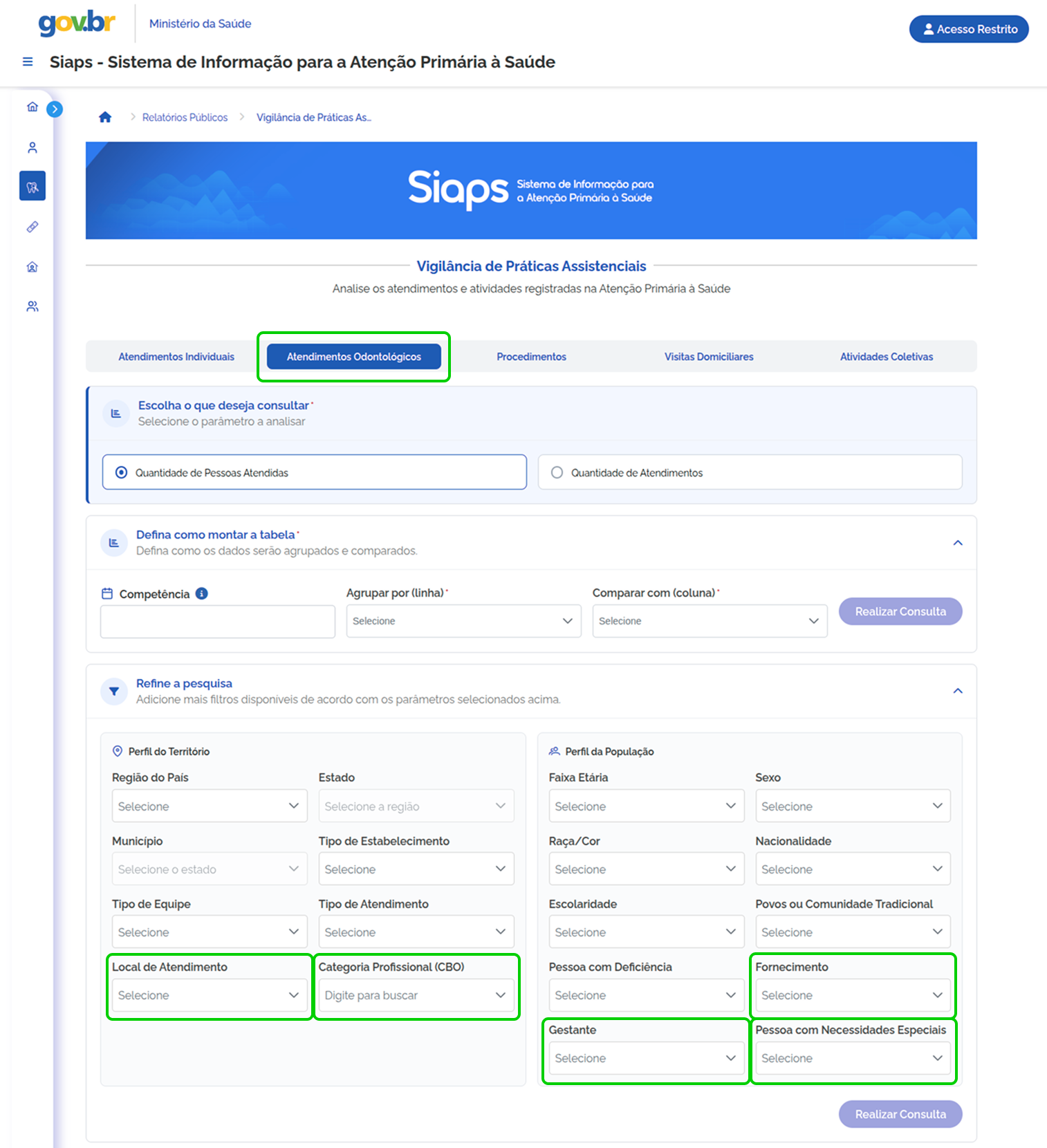Select the house visit icon in the sidebar
Viewport: 1047px width, 1148px height.
tap(32, 267)
